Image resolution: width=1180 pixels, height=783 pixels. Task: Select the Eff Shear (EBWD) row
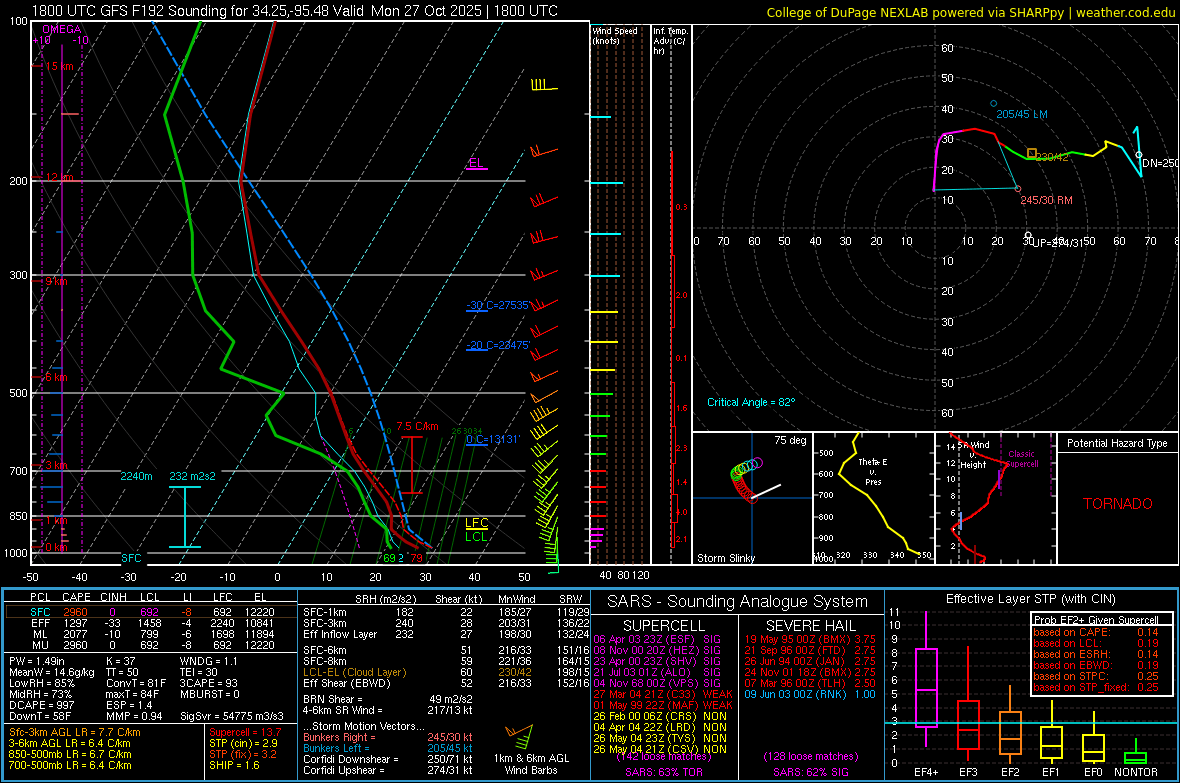click(x=446, y=684)
